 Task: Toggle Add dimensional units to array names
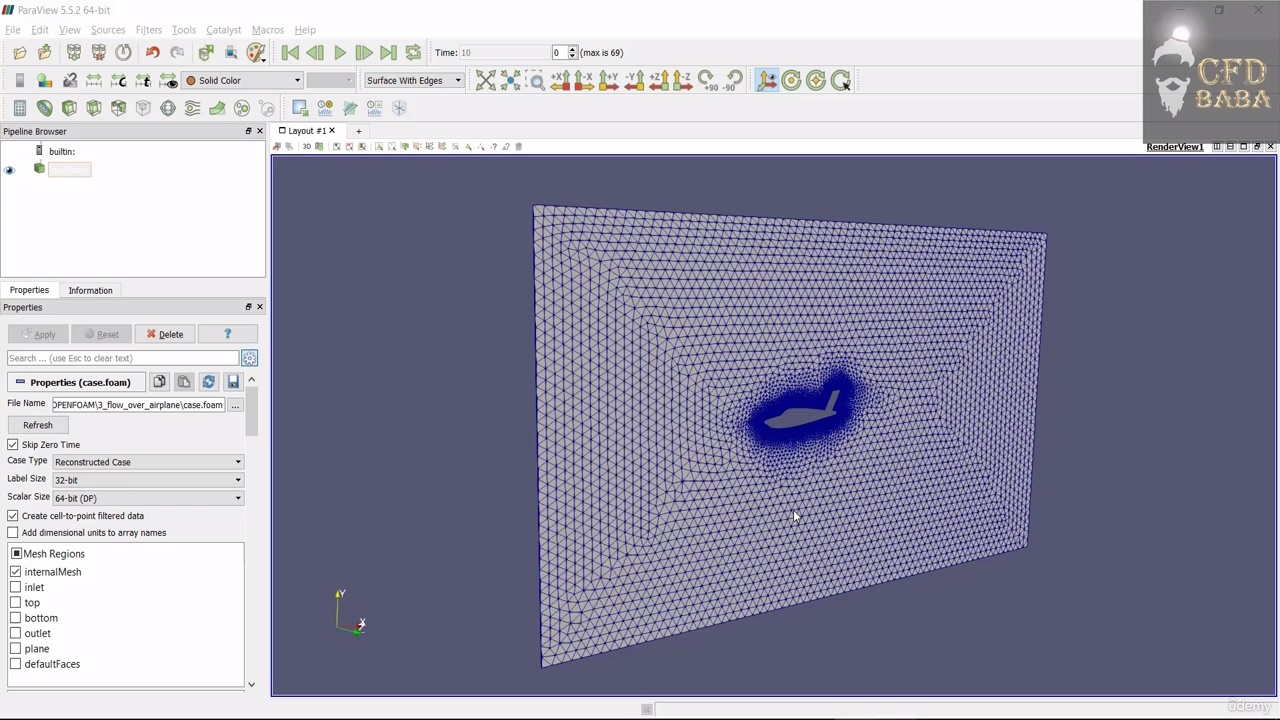click(x=13, y=533)
